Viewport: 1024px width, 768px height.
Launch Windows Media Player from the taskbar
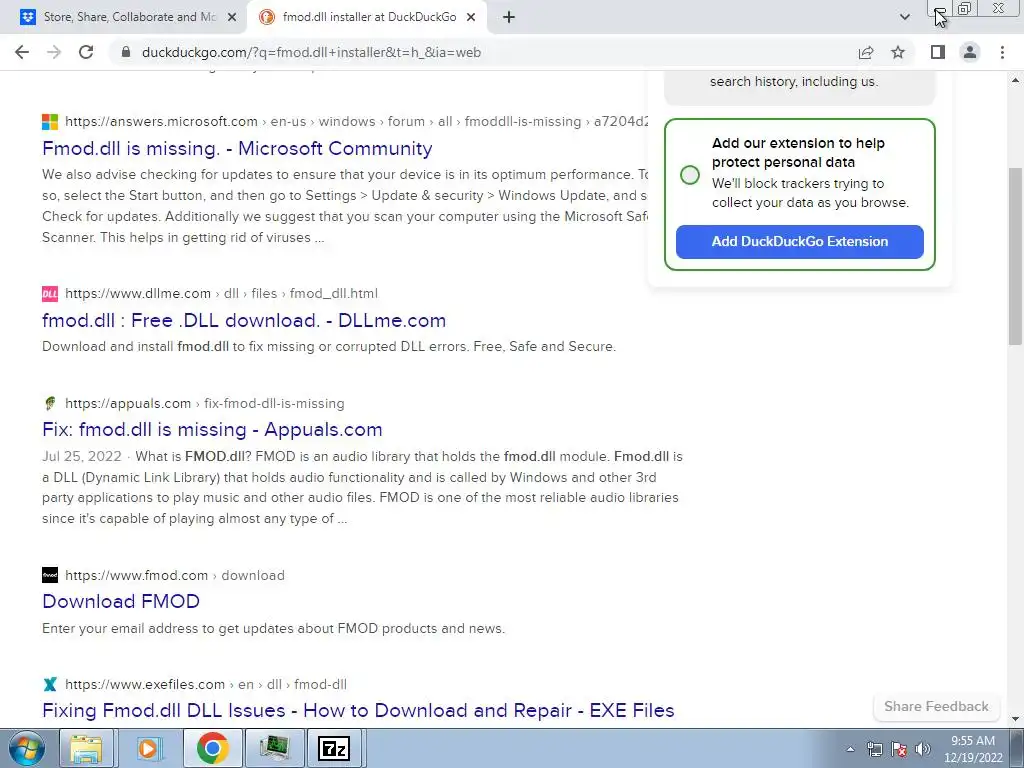[x=148, y=748]
